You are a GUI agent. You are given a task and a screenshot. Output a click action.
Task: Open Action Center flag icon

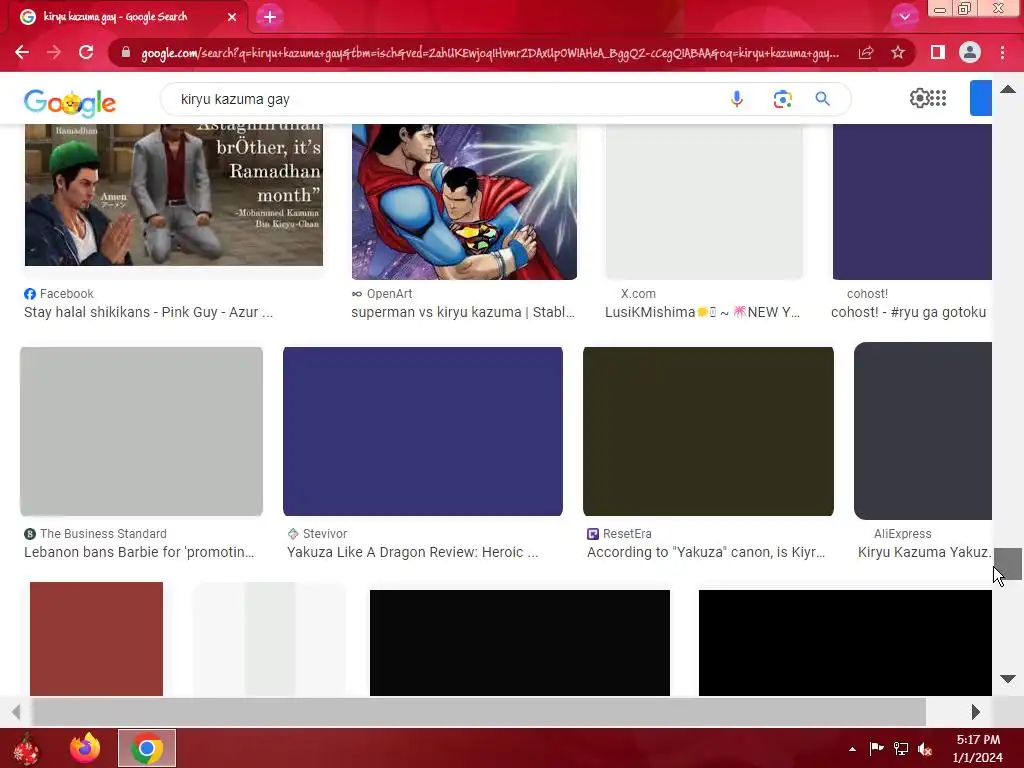[x=876, y=748]
